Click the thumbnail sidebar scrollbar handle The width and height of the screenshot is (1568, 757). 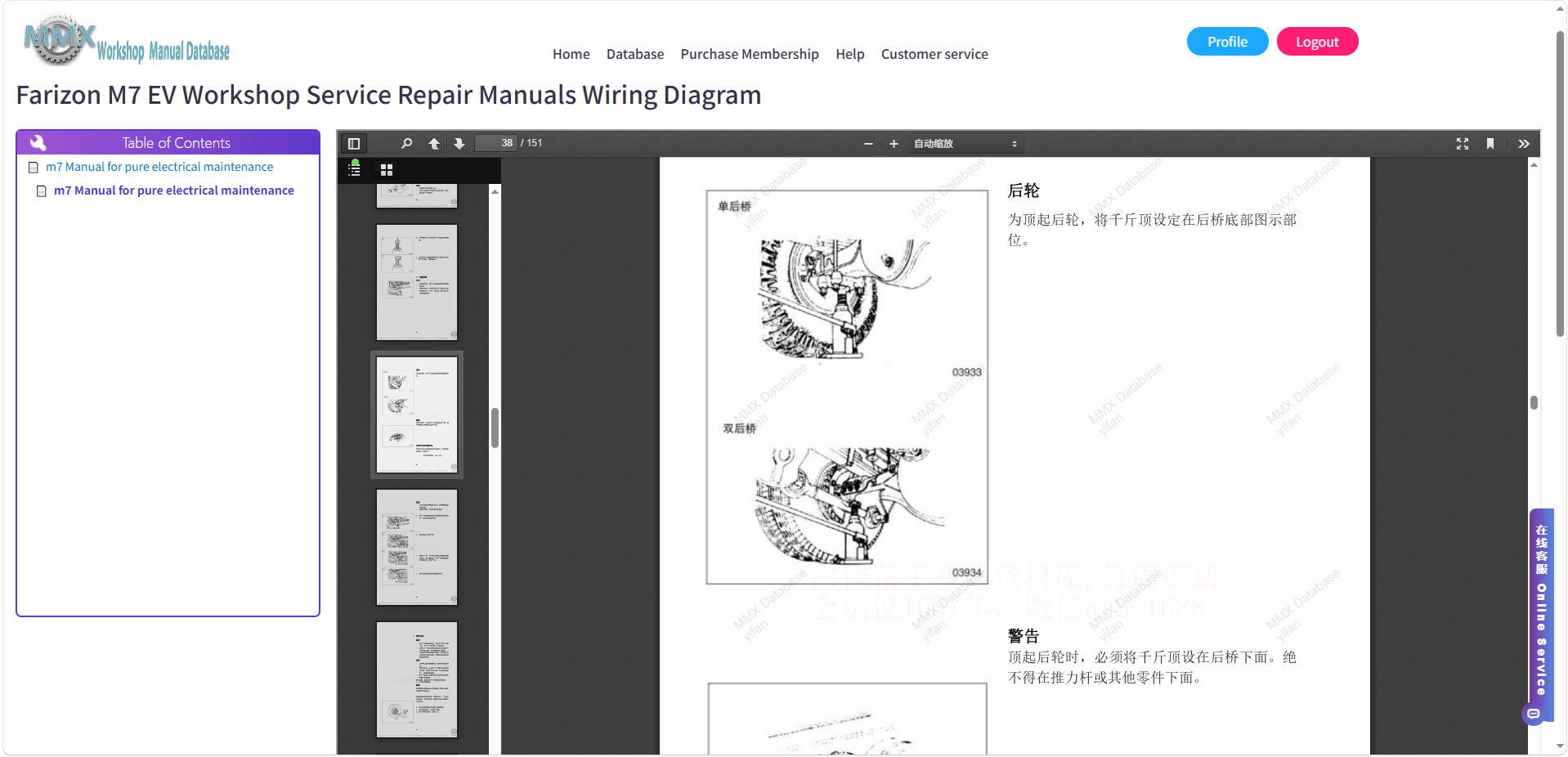coord(495,428)
